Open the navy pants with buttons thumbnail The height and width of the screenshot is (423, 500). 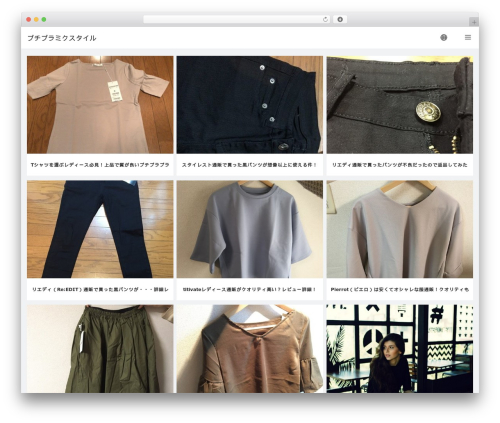pos(250,105)
